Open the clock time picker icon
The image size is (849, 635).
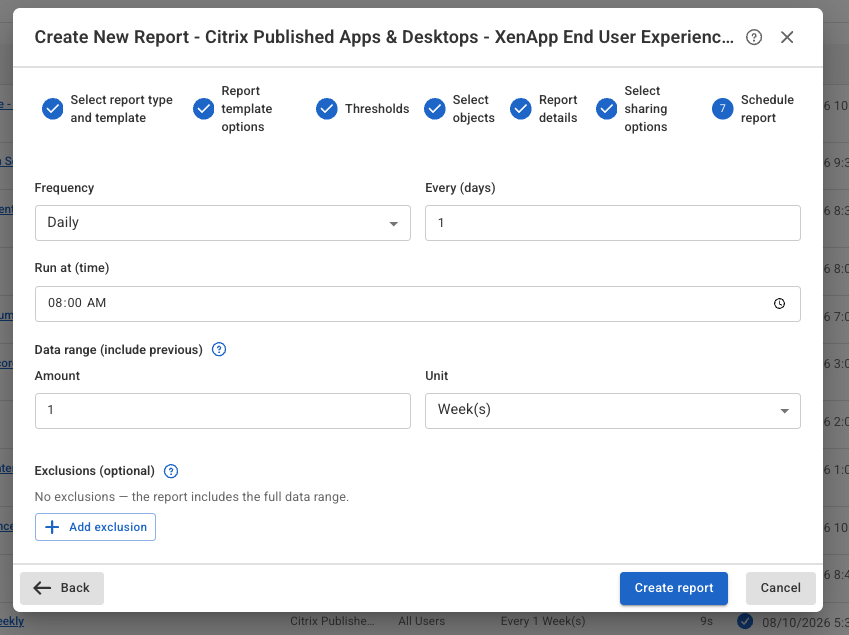coord(779,304)
